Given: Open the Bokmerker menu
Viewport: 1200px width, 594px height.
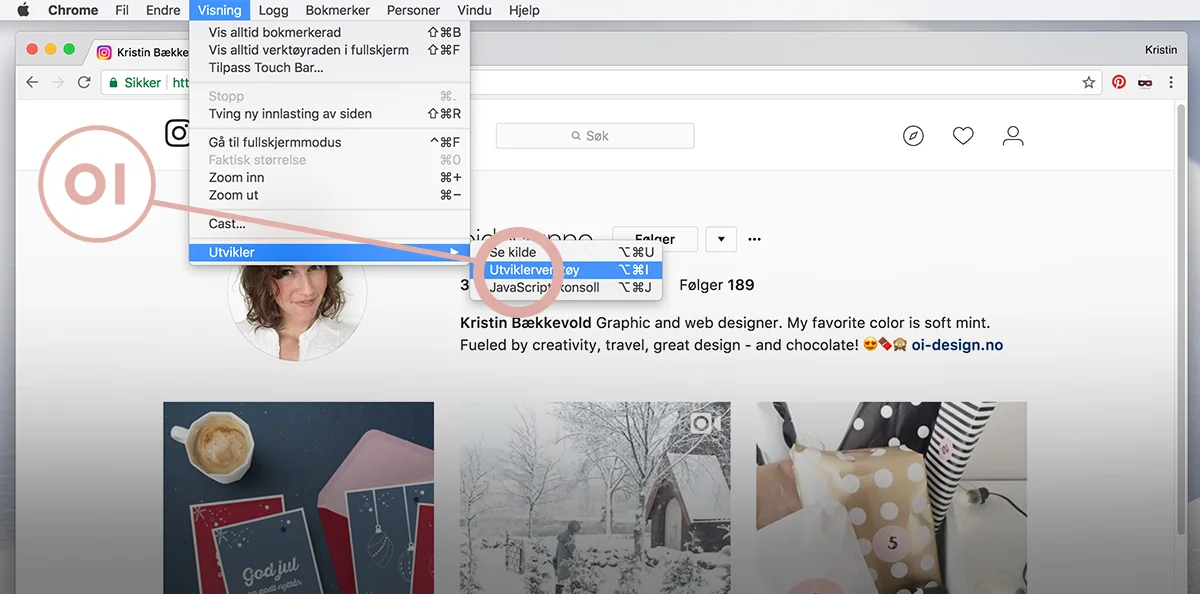Looking at the screenshot, I should point(338,10).
